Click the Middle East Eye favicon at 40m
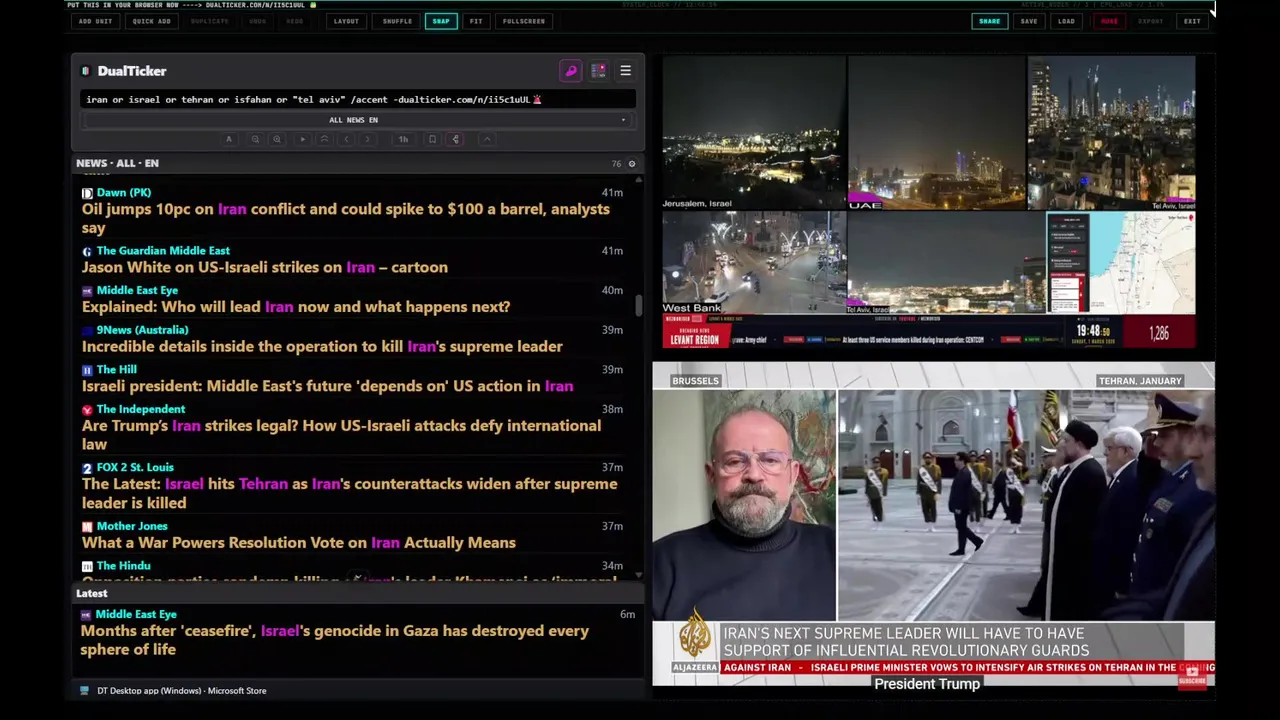1280x720 pixels. pyautogui.click(x=87, y=291)
